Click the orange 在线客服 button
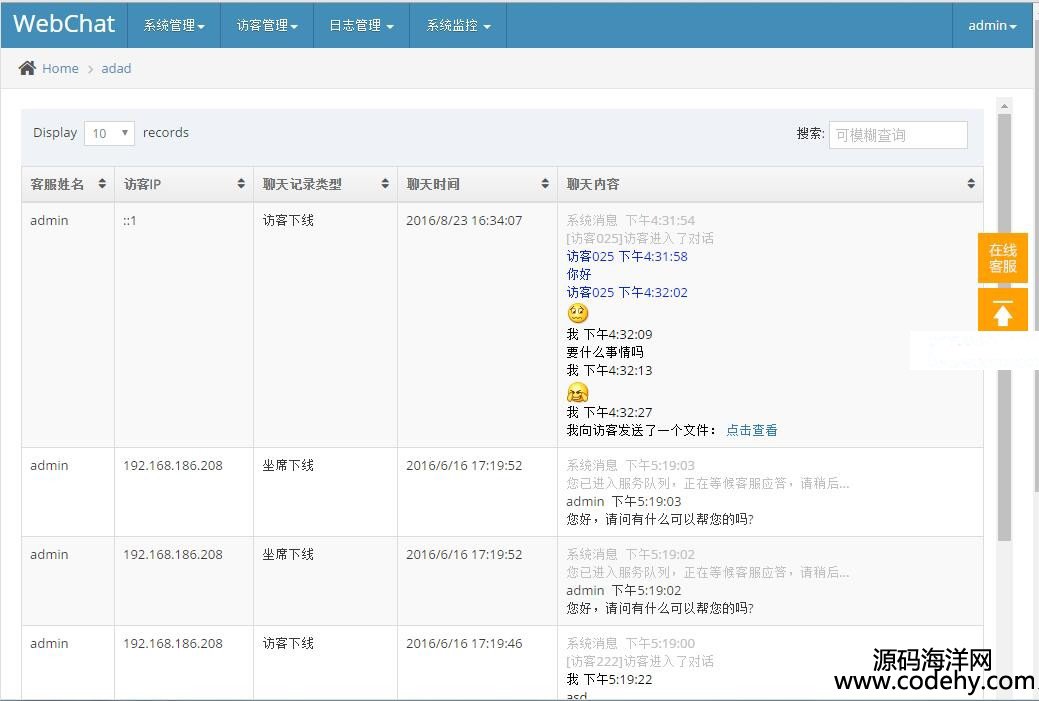1039x701 pixels. (1003, 258)
